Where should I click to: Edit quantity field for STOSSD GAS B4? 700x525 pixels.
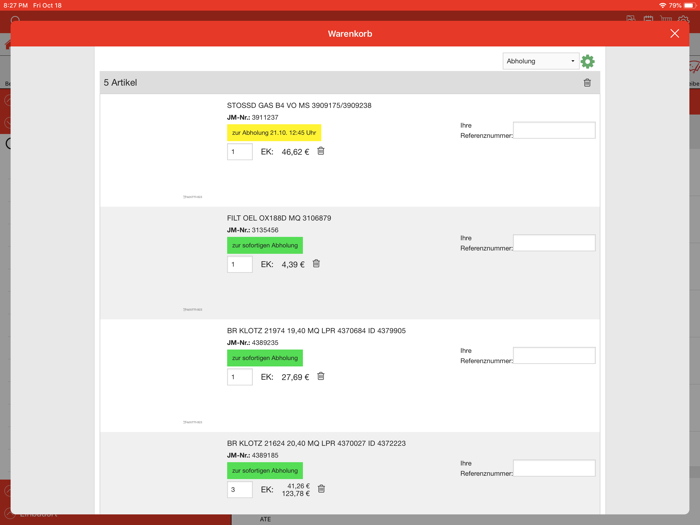click(240, 152)
